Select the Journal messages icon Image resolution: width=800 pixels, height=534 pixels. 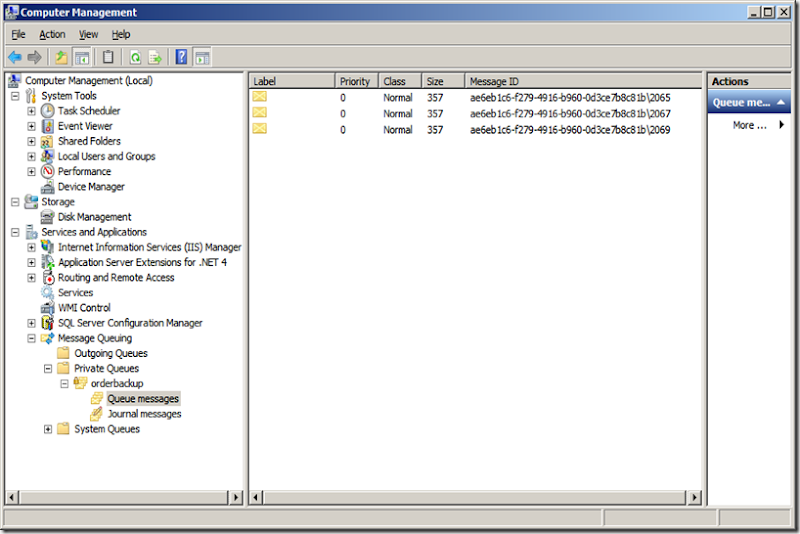[x=96, y=414]
